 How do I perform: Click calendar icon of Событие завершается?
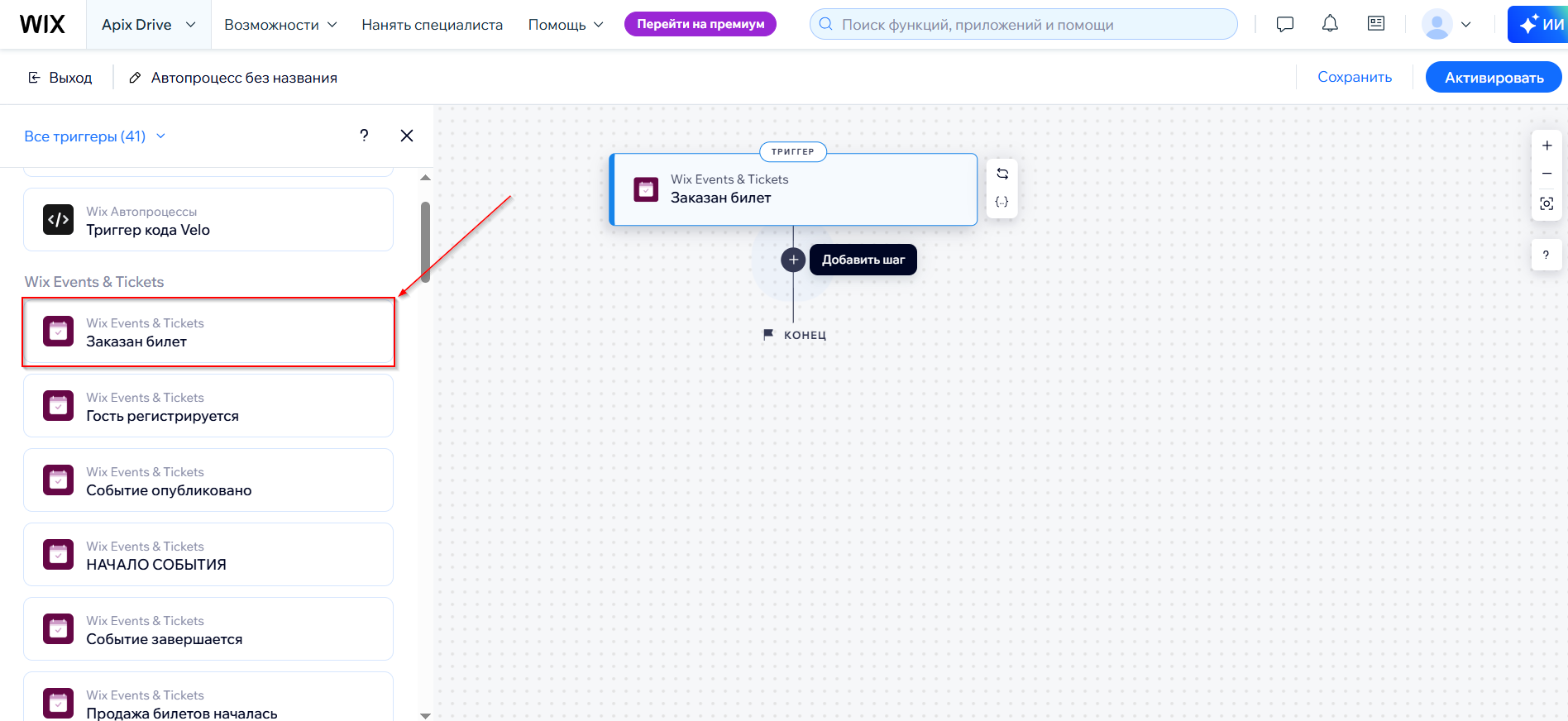click(x=58, y=629)
